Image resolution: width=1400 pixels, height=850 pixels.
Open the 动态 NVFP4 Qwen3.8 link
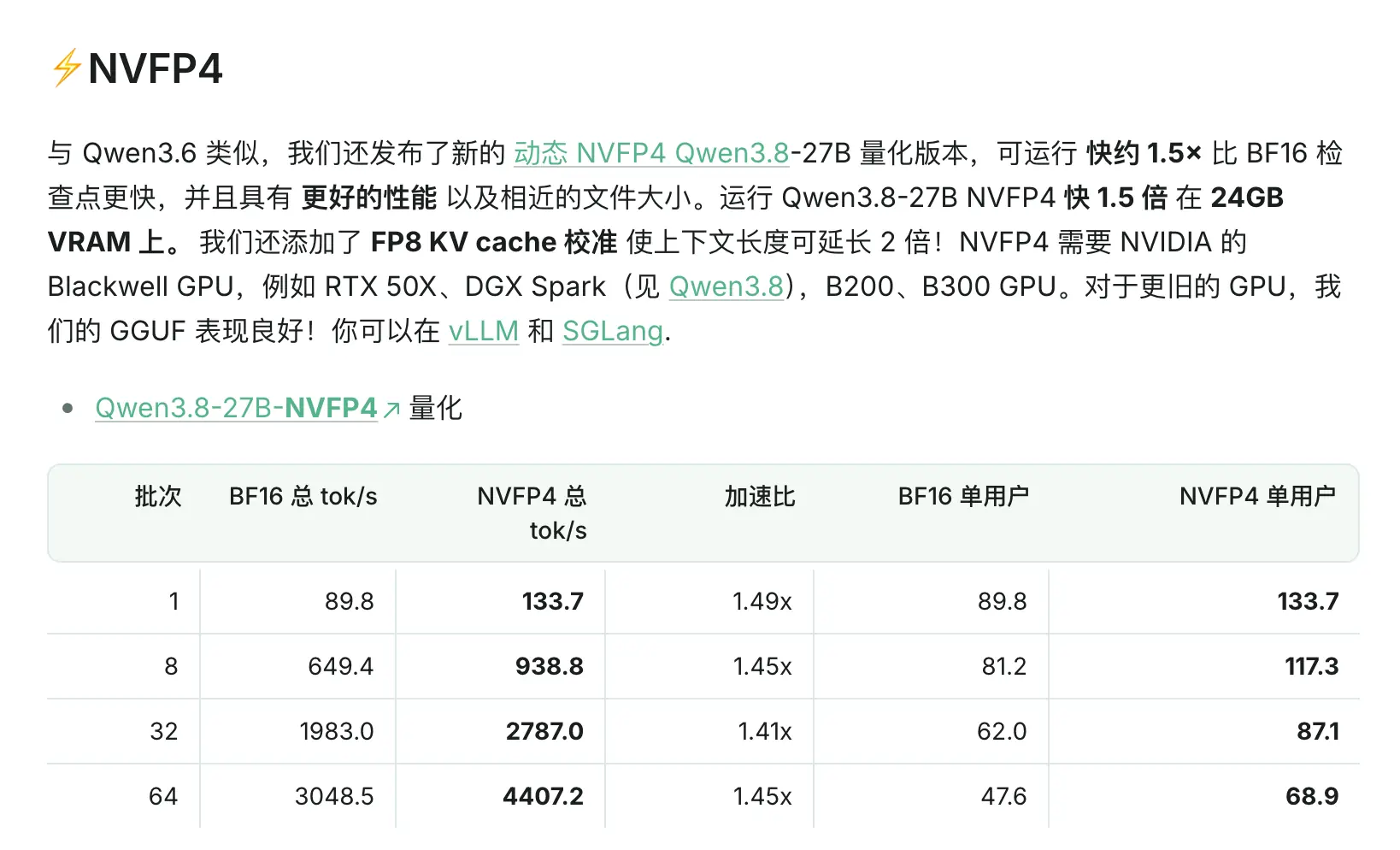click(651, 153)
